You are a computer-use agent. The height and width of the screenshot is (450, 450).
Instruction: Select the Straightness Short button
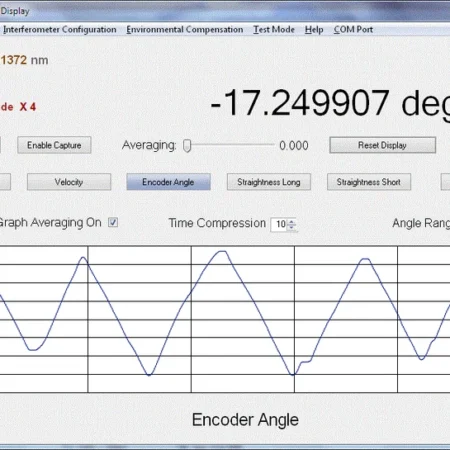click(369, 182)
